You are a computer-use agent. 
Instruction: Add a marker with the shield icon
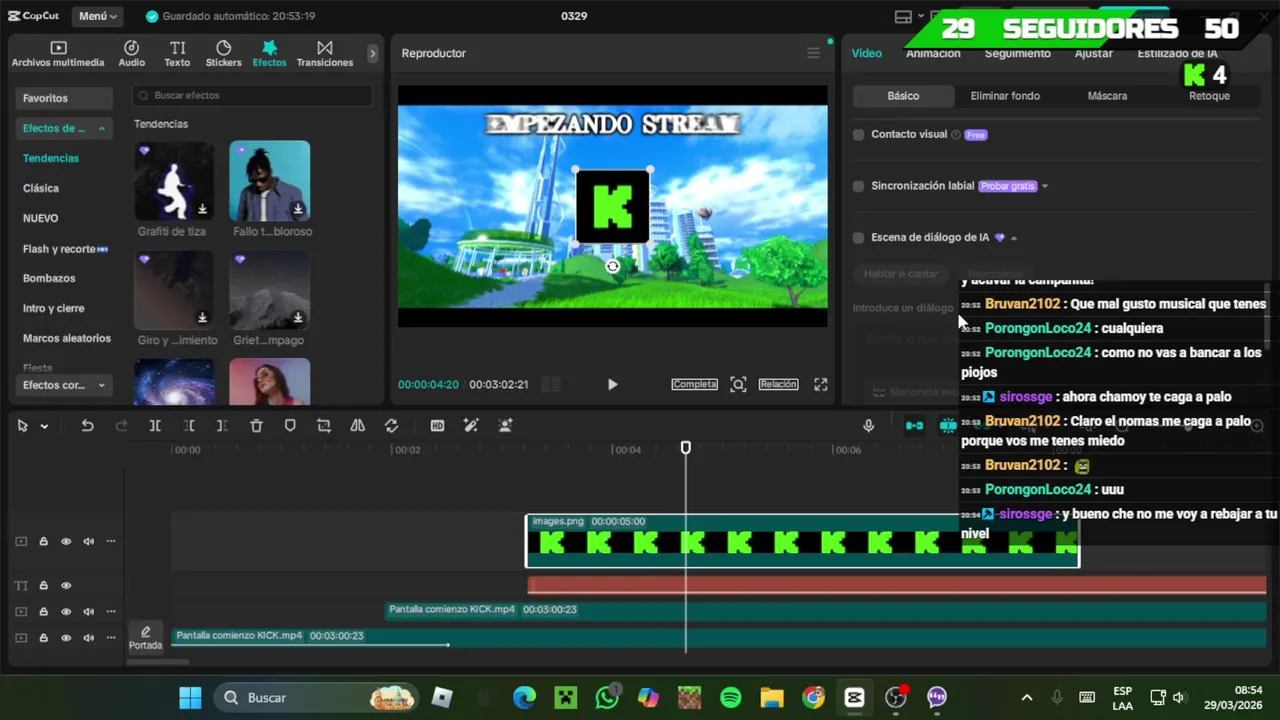(290, 425)
